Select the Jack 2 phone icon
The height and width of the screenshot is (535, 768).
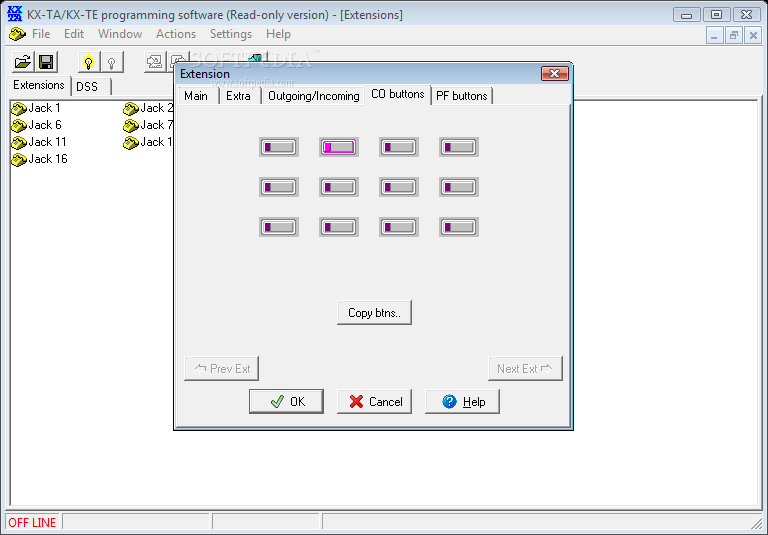(131, 108)
